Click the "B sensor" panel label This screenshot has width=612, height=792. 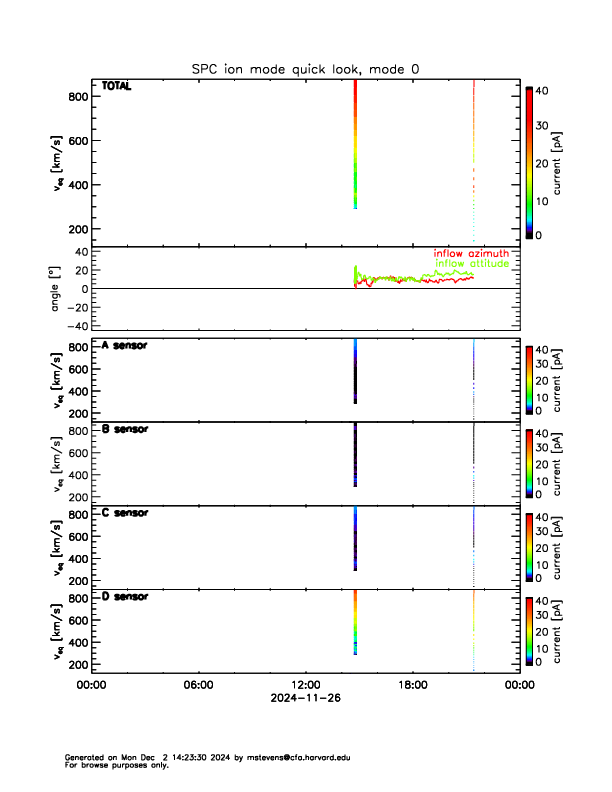pyautogui.click(x=125, y=429)
